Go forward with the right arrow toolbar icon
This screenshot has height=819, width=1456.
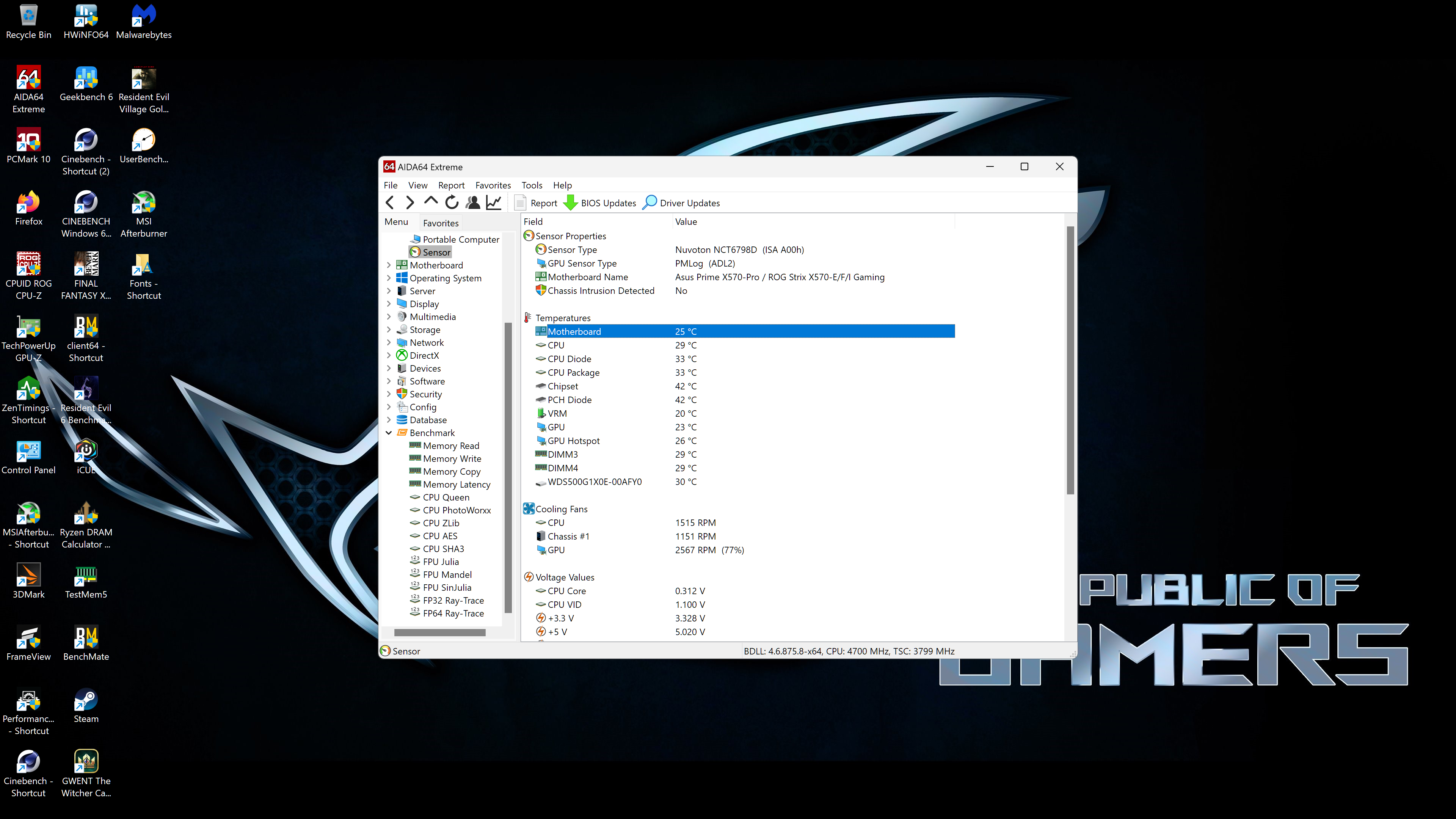point(410,202)
